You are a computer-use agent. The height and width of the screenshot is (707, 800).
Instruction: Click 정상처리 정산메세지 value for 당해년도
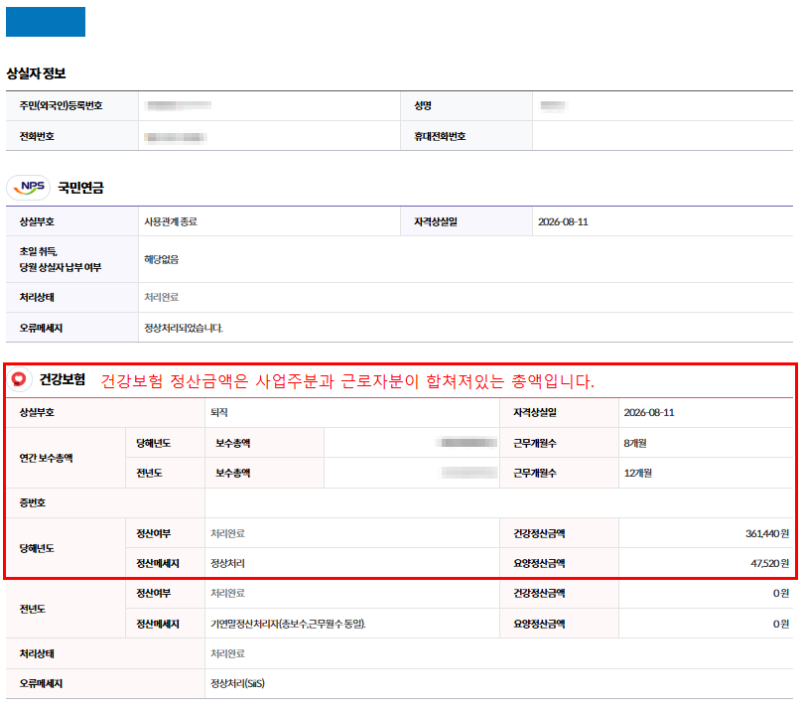228,563
